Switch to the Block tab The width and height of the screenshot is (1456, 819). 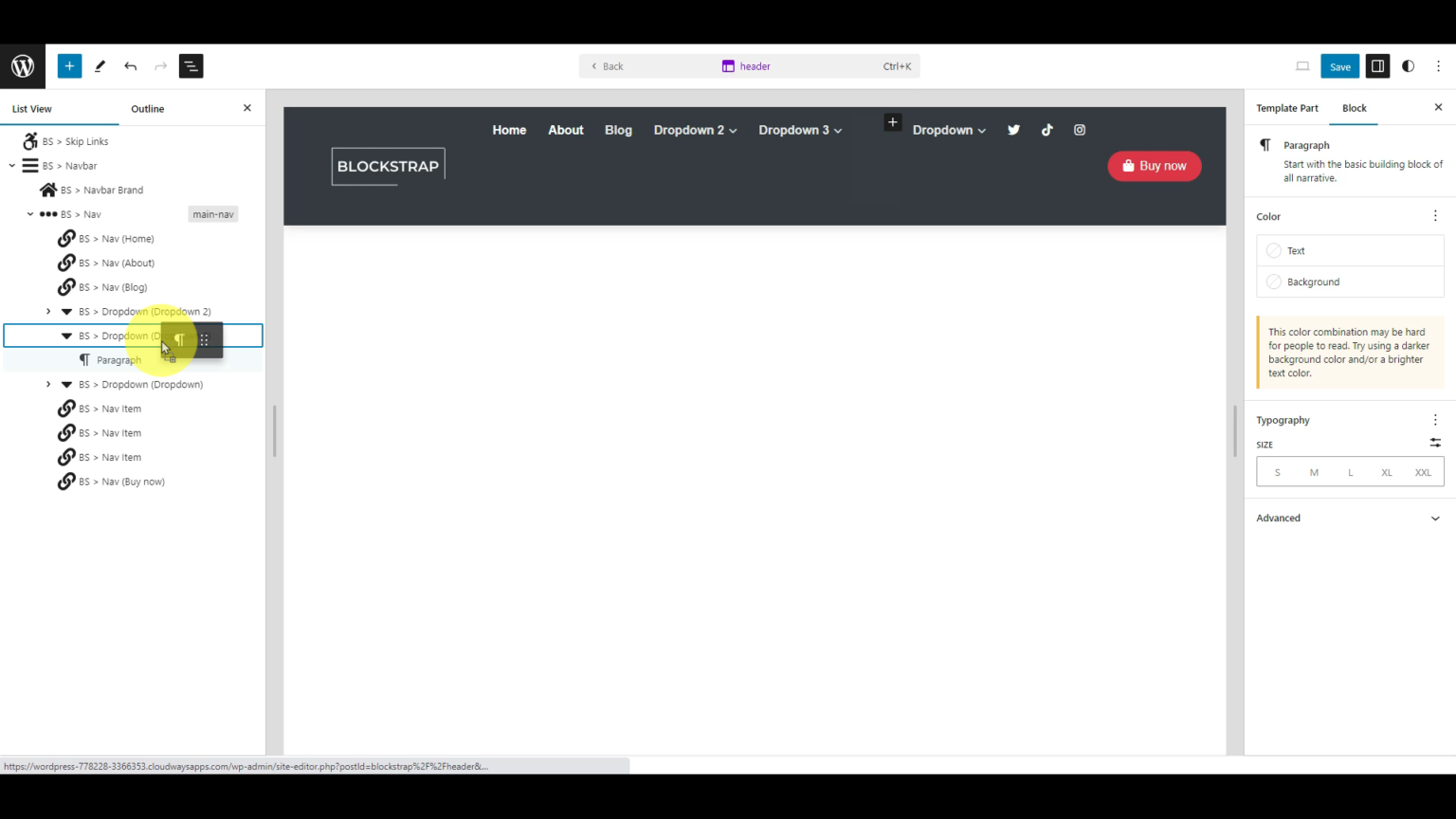point(1354,108)
